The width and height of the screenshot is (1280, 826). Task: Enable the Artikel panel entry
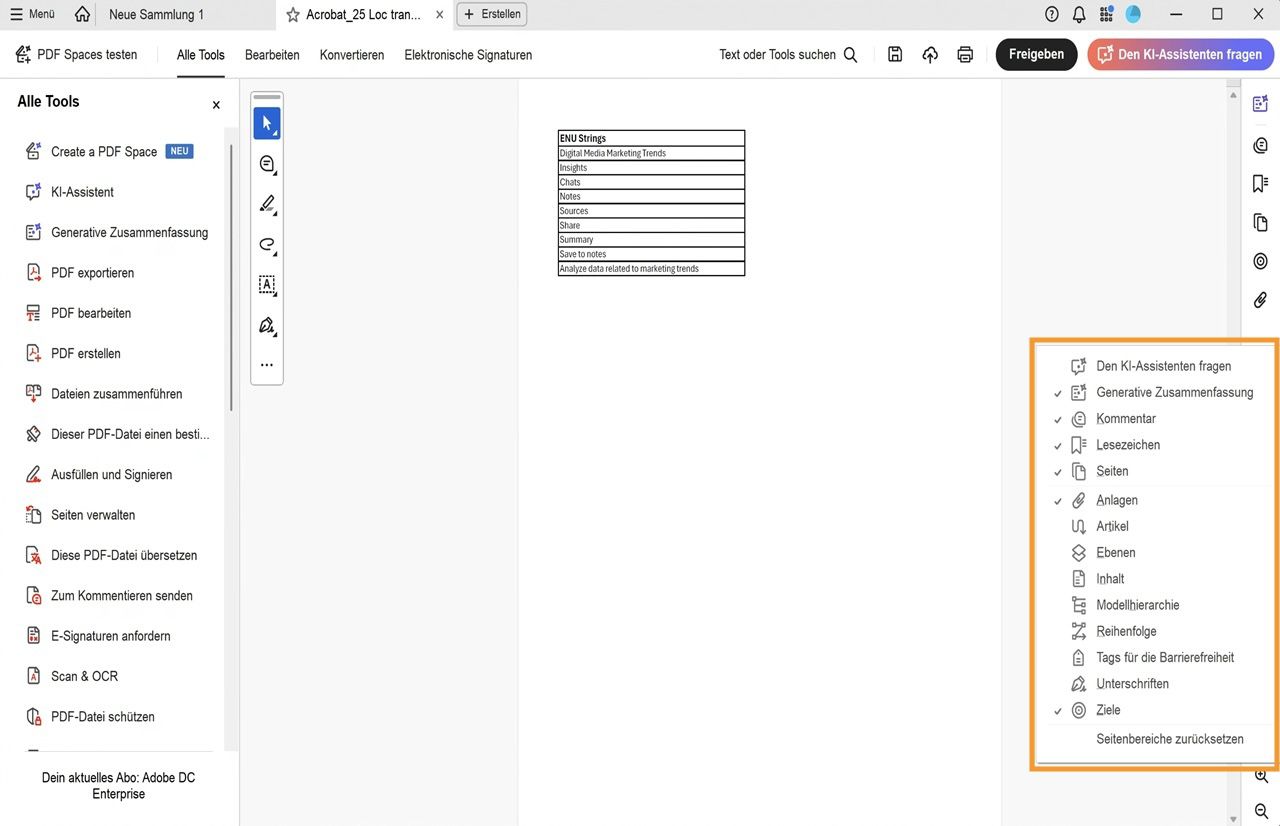1111,525
